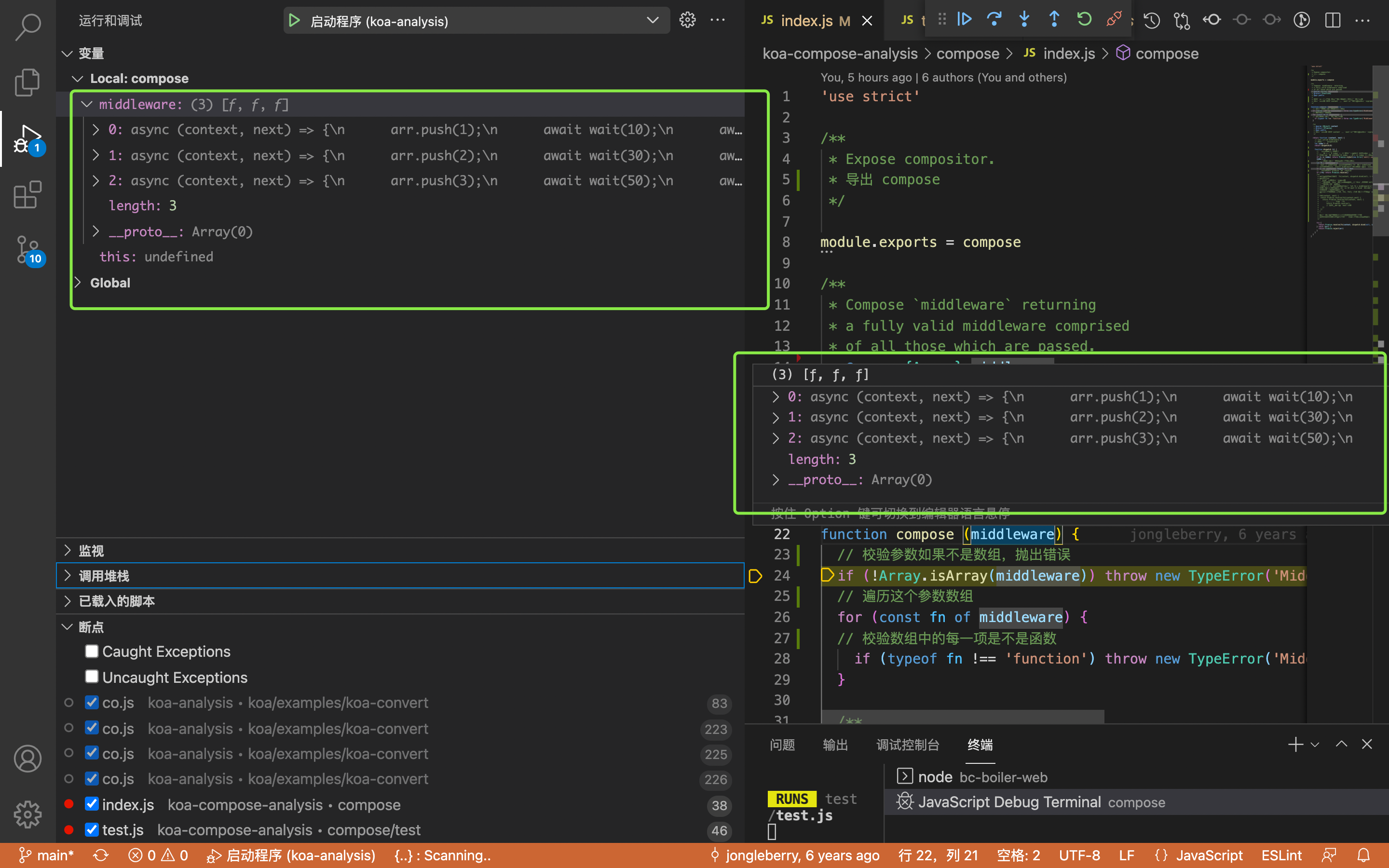Open the launch configuration dropdown

click(652, 21)
